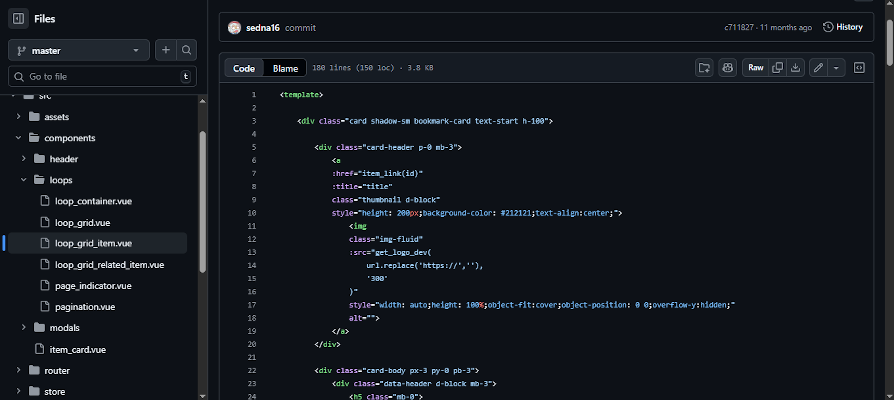The width and height of the screenshot is (894, 400).
Task: Click the file tree scrollbar thumb
Action: (202, 202)
